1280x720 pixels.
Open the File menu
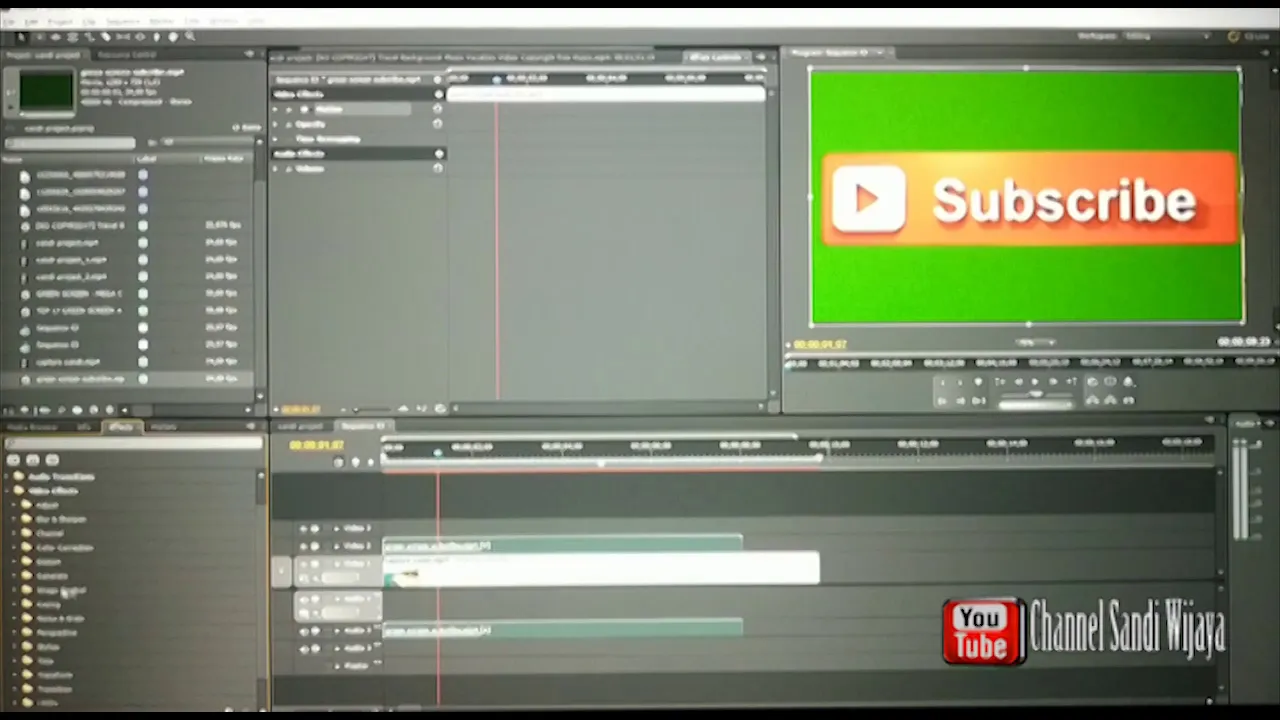(x=7, y=21)
